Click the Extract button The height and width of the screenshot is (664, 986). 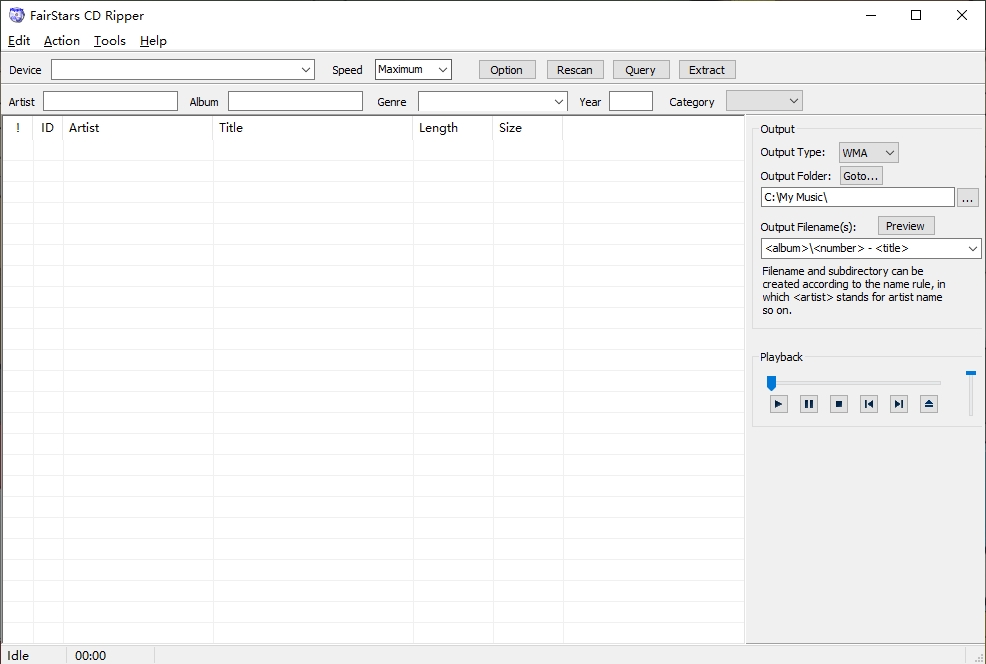click(706, 70)
